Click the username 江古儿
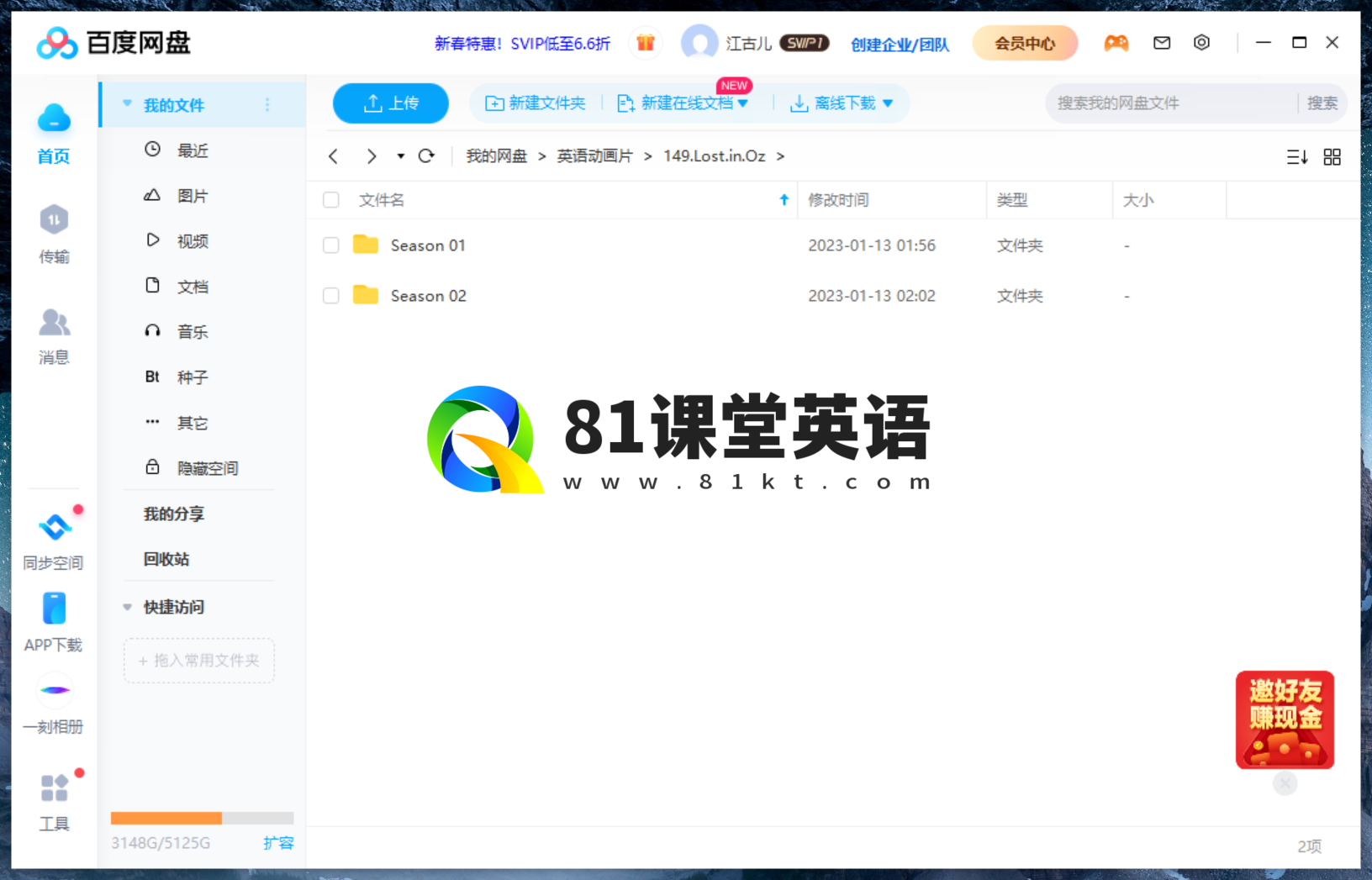 point(748,43)
